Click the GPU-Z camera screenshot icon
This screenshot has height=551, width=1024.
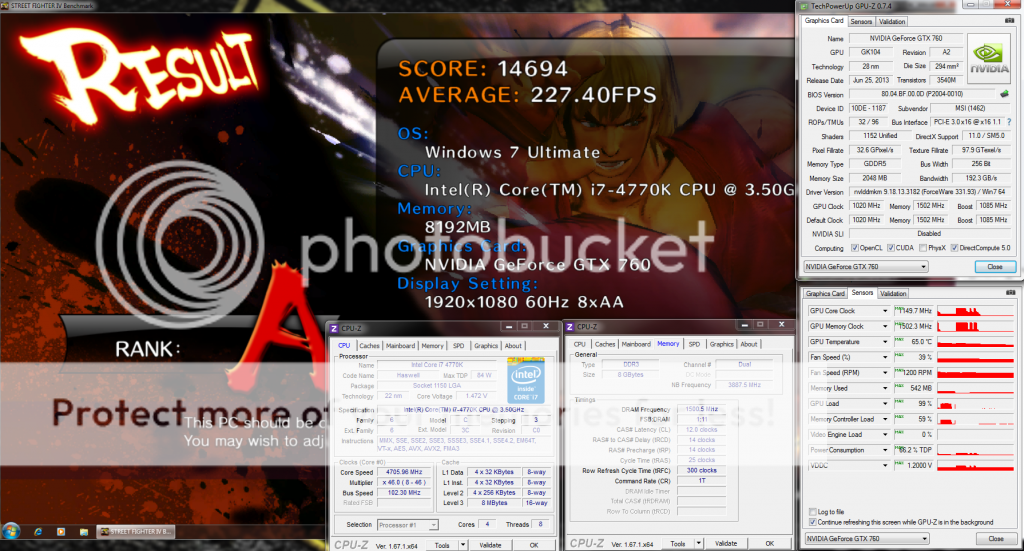tap(1008, 21)
